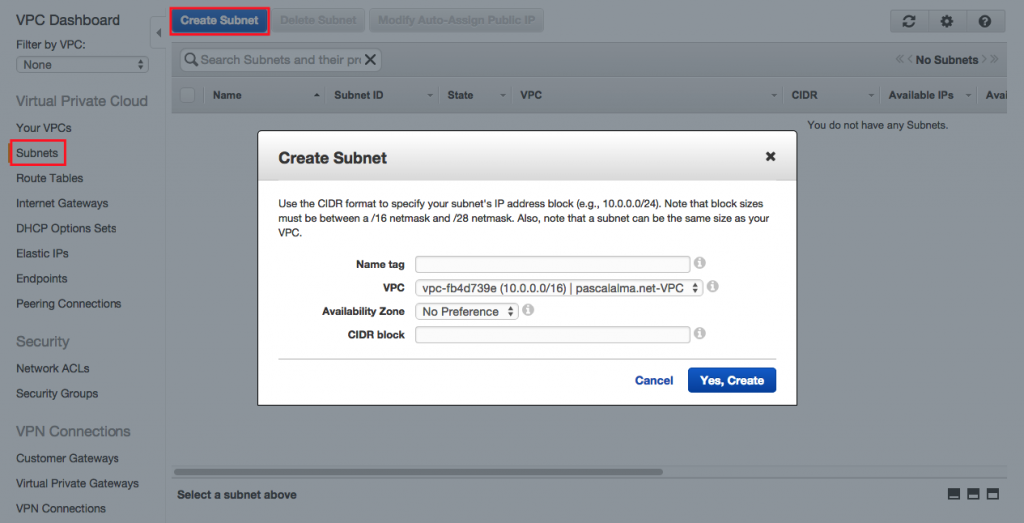The height and width of the screenshot is (523, 1024).
Task: Click the Cancel link in dialog
Action: tap(654, 380)
